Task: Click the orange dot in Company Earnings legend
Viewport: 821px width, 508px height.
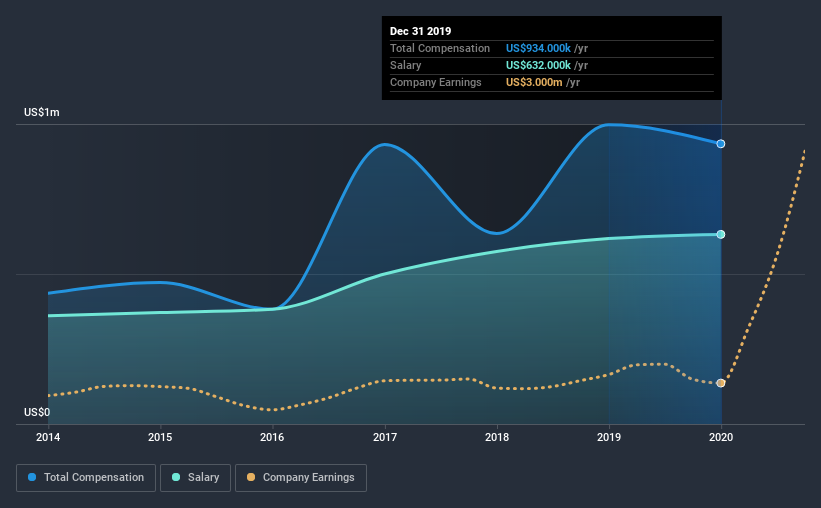Action: tap(251, 477)
